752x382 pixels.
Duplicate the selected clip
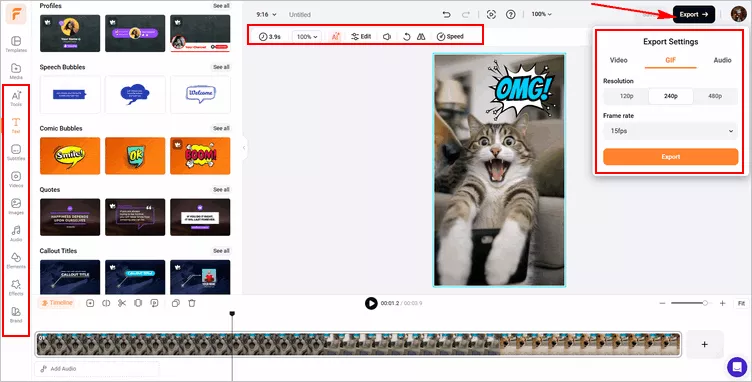176,303
